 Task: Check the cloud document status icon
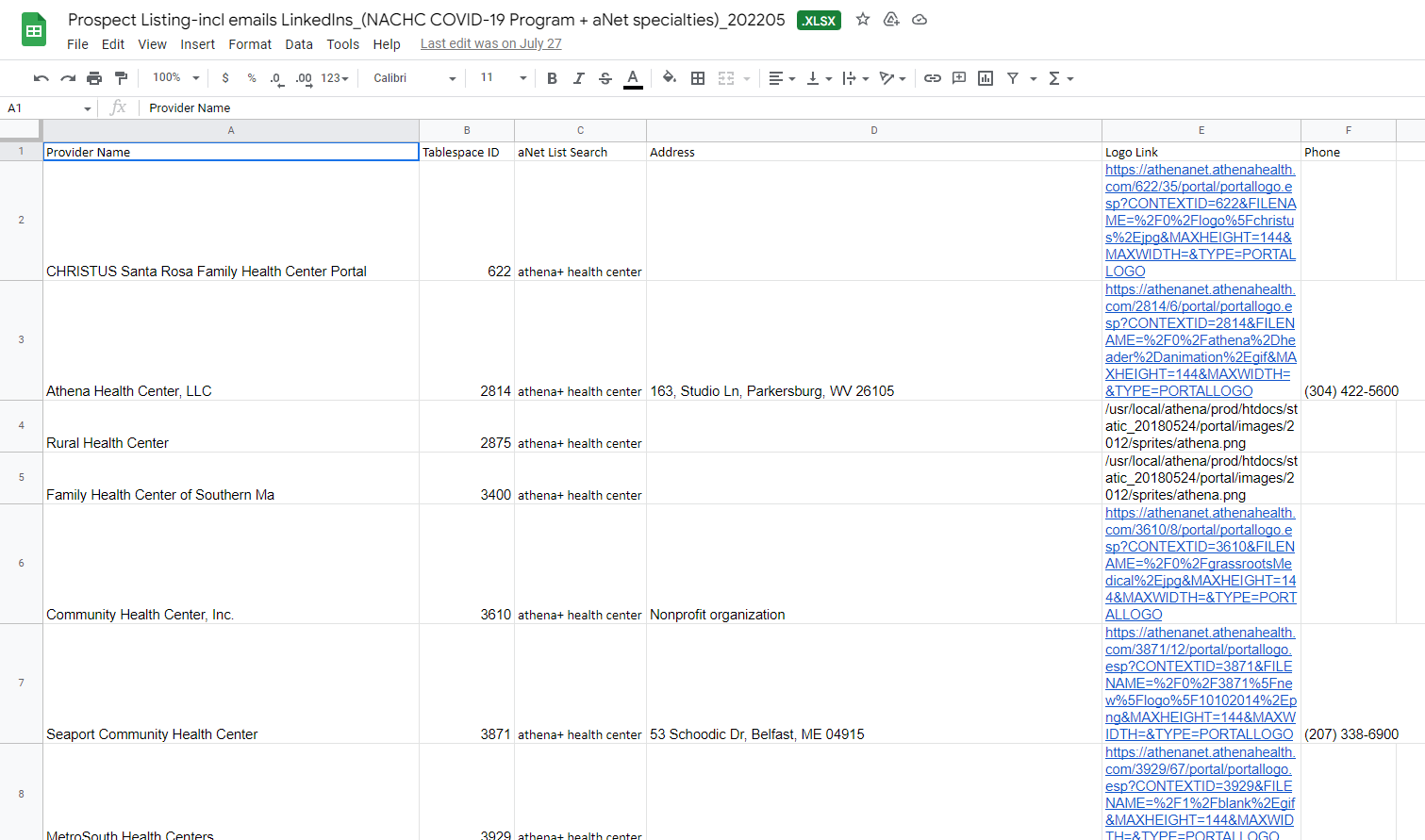920,20
